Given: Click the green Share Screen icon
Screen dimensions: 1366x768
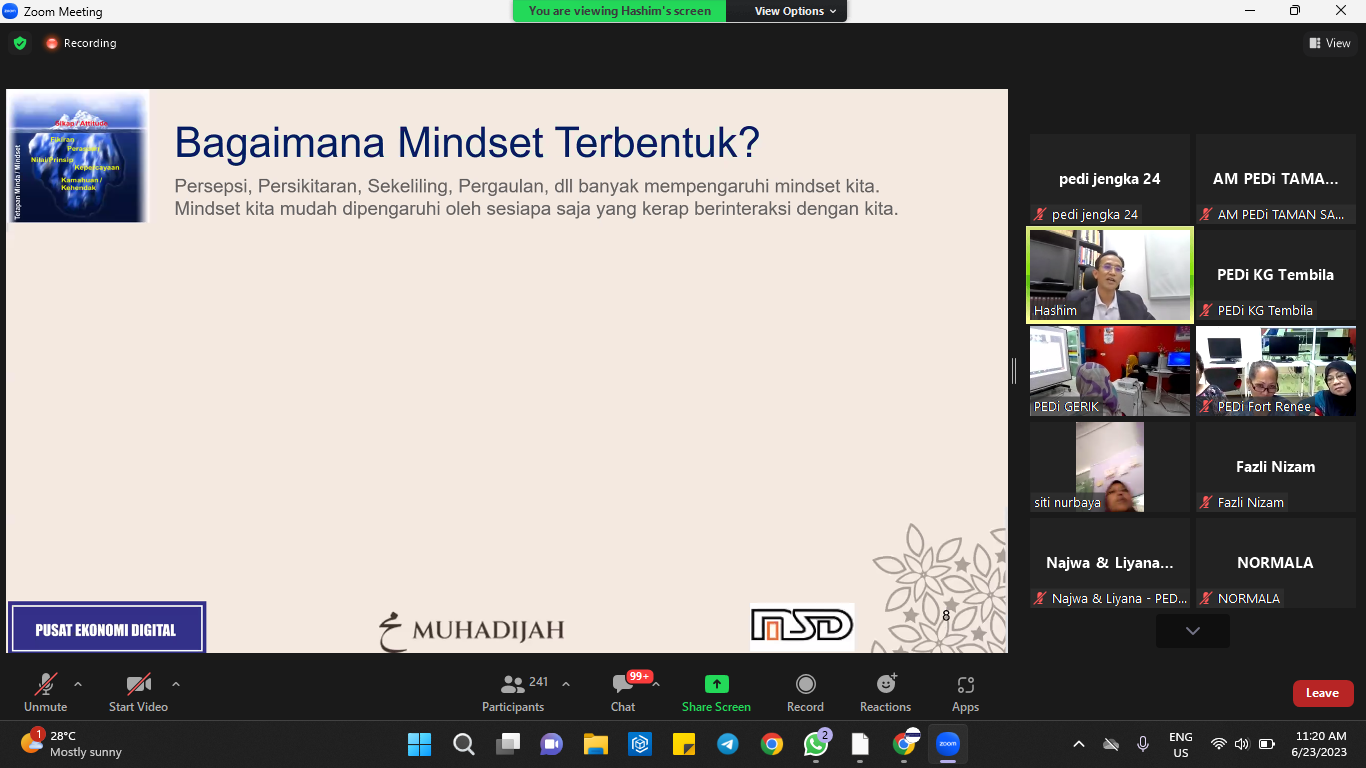Looking at the screenshot, I should [716, 684].
